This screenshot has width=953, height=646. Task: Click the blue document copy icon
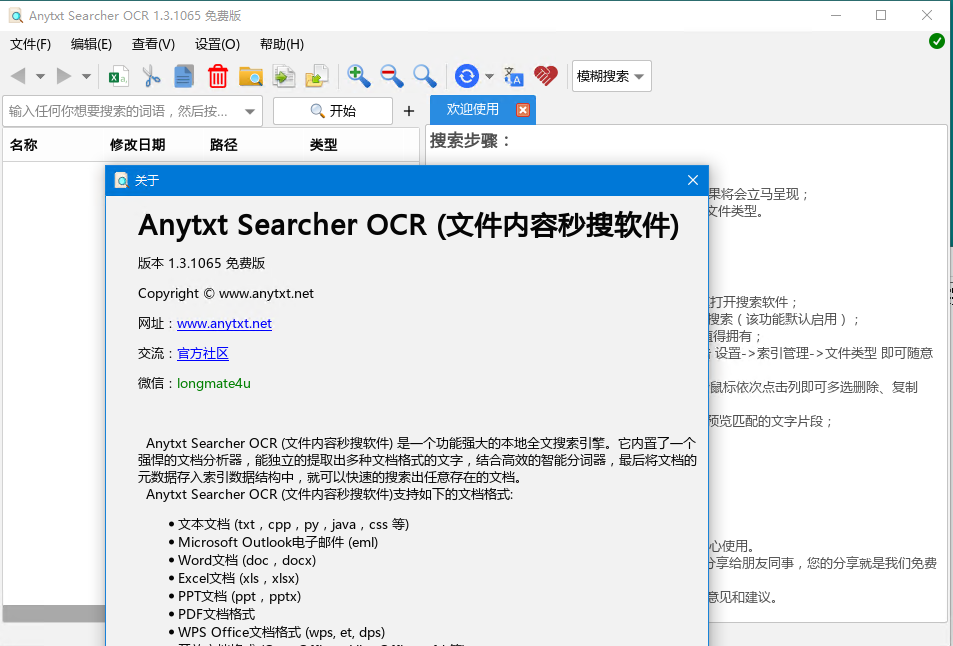pos(184,76)
